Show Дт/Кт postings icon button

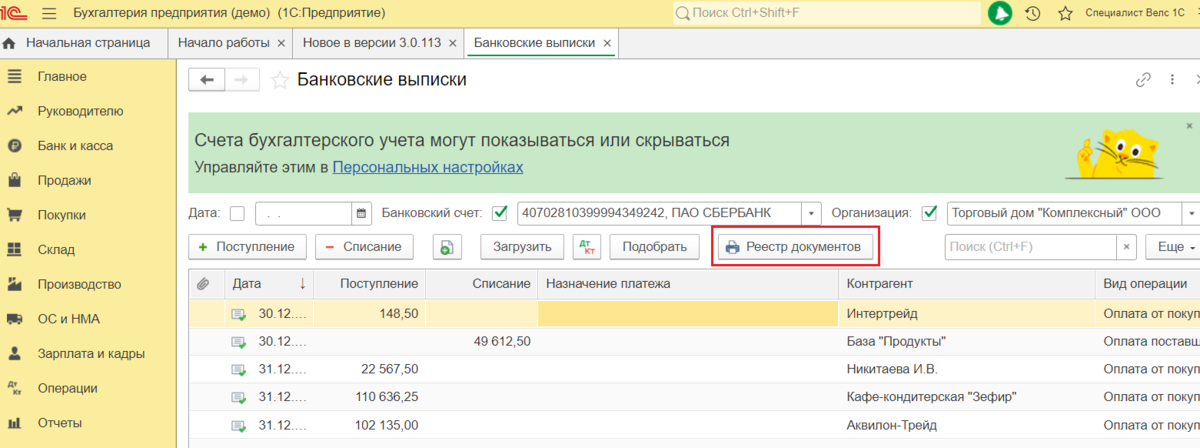589,247
